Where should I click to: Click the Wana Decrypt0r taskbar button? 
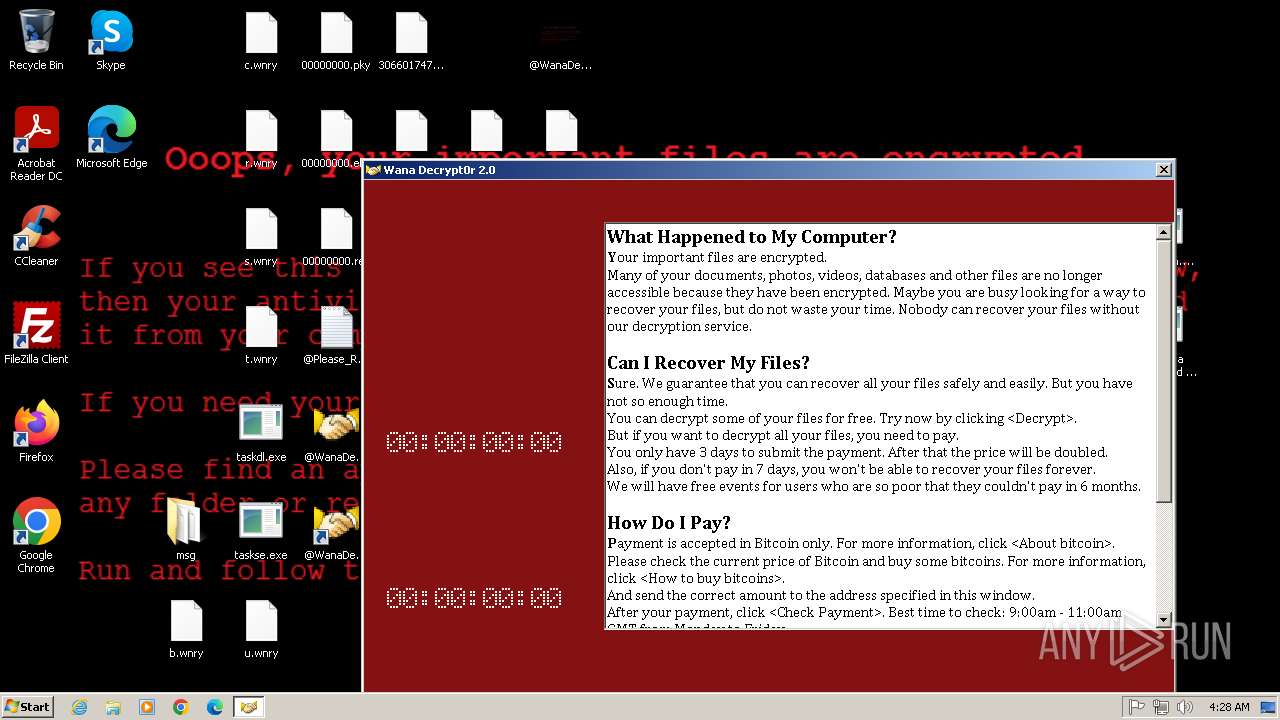click(249, 707)
